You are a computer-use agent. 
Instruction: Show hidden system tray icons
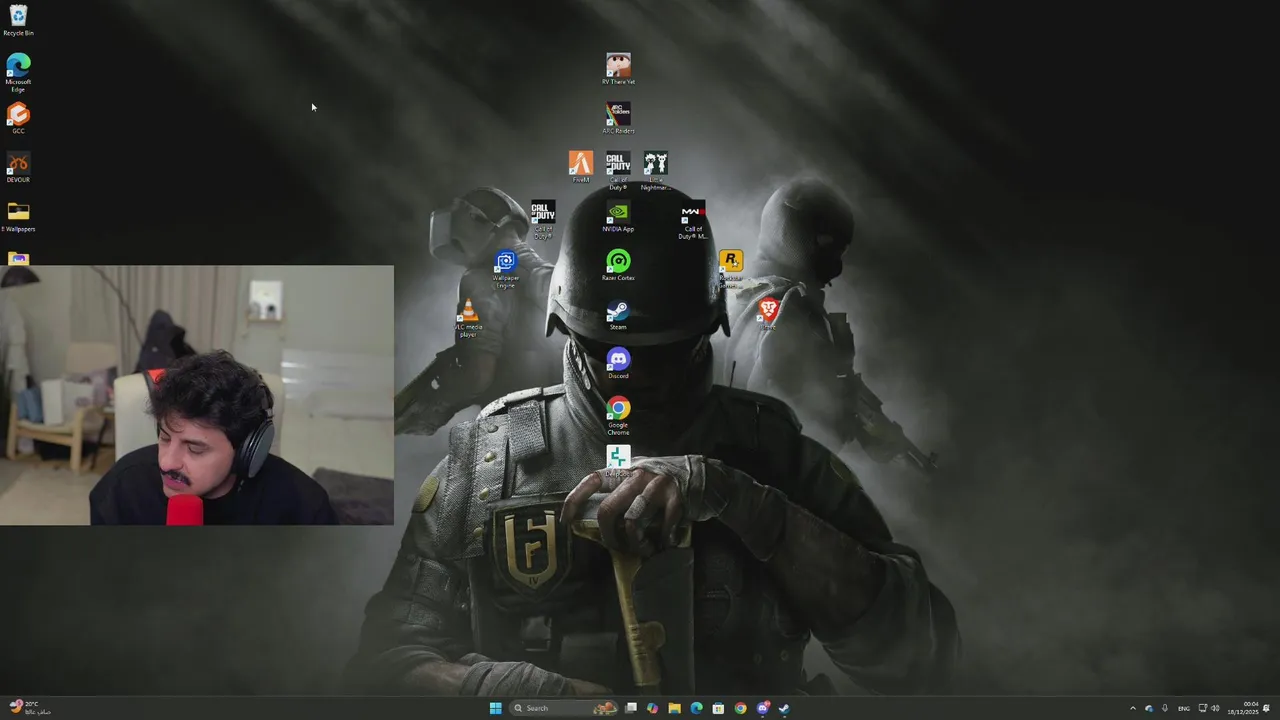pos(1133,708)
